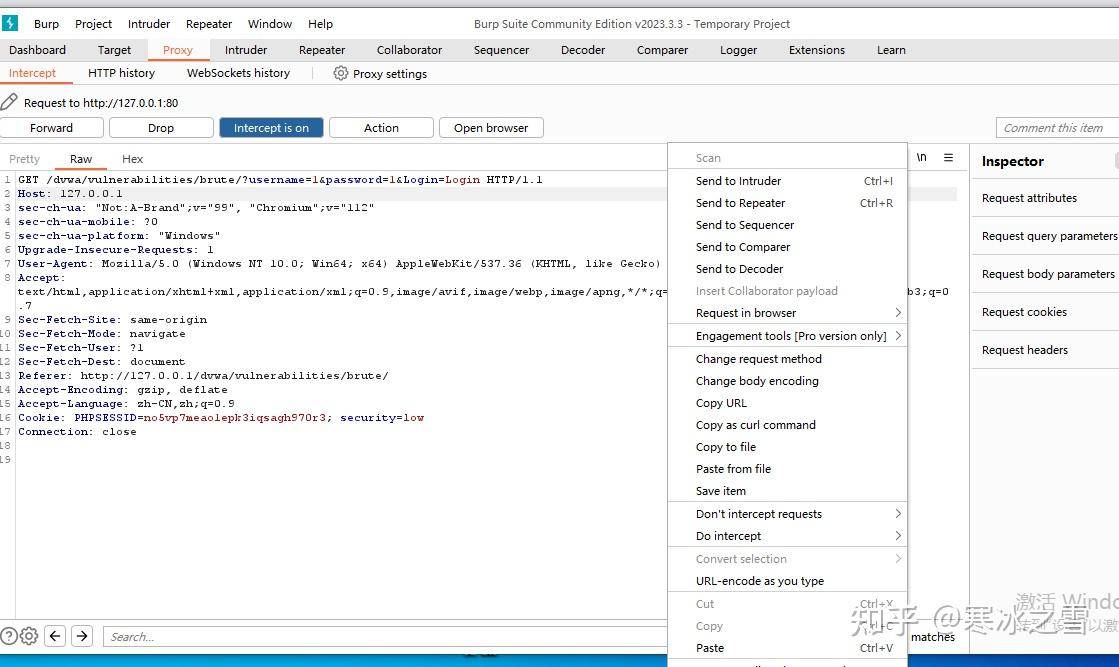Screen dimensions: 1119x667
Task: Click the Forward button
Action: (x=51, y=128)
